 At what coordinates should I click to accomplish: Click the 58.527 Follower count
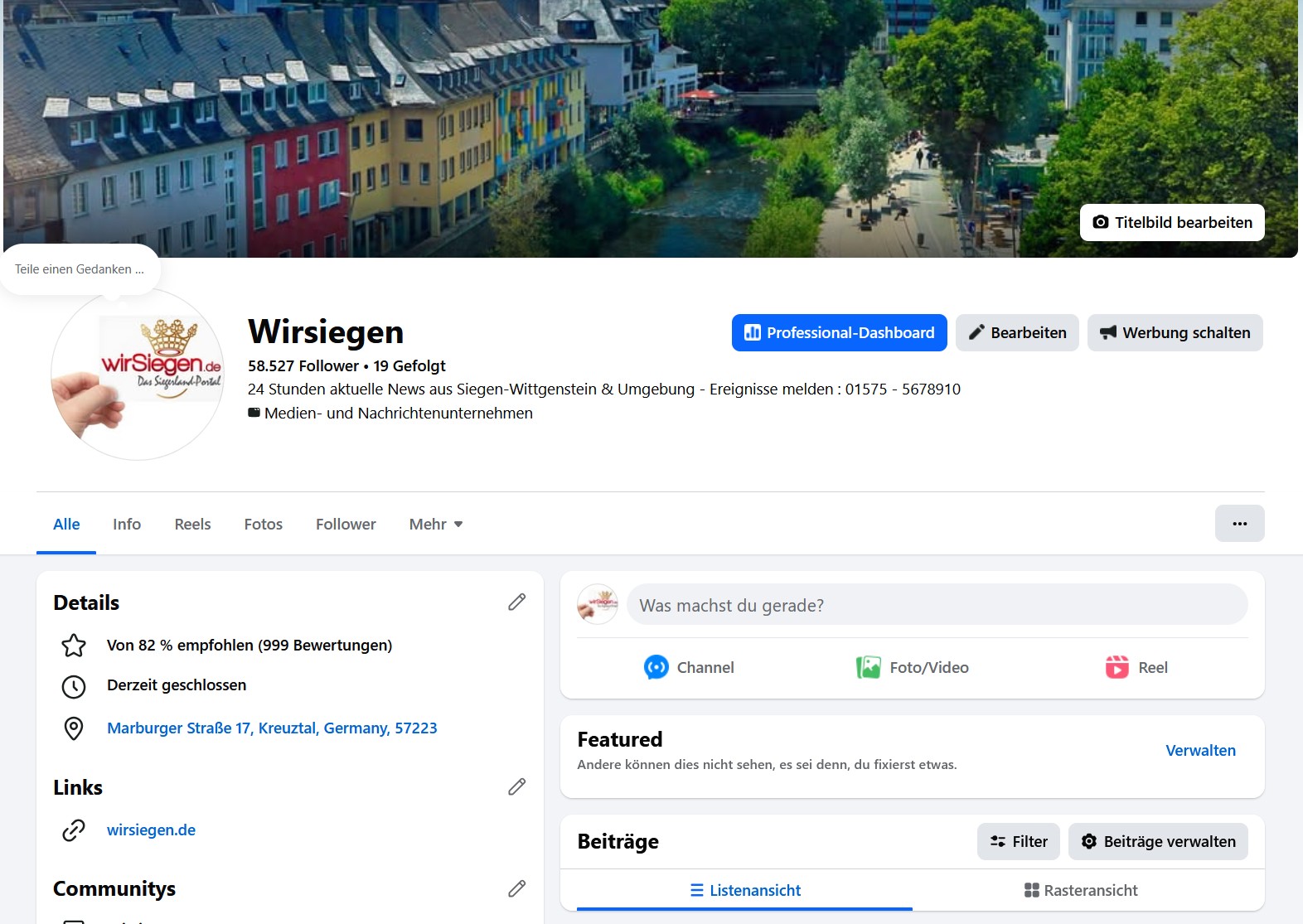[303, 366]
